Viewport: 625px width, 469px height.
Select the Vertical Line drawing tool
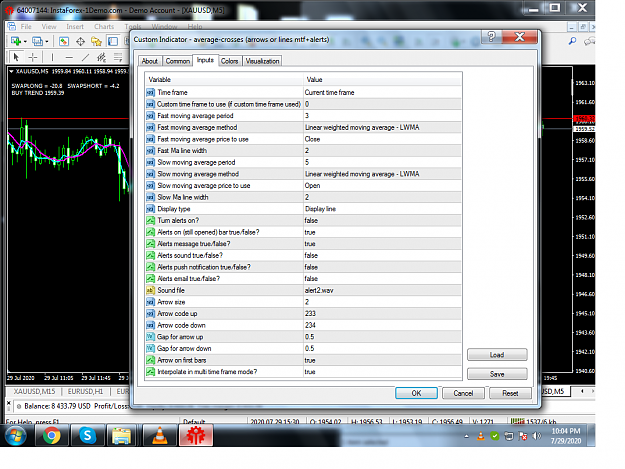[x=52, y=57]
